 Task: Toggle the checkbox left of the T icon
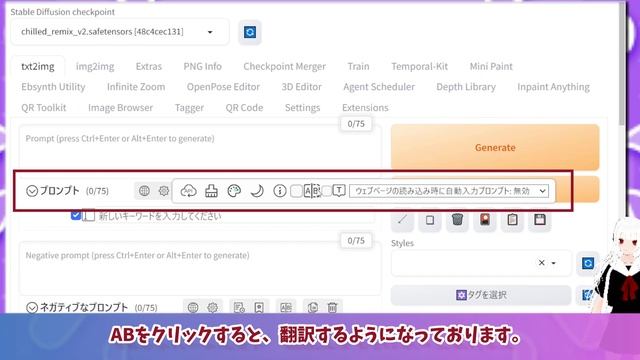[327, 191]
